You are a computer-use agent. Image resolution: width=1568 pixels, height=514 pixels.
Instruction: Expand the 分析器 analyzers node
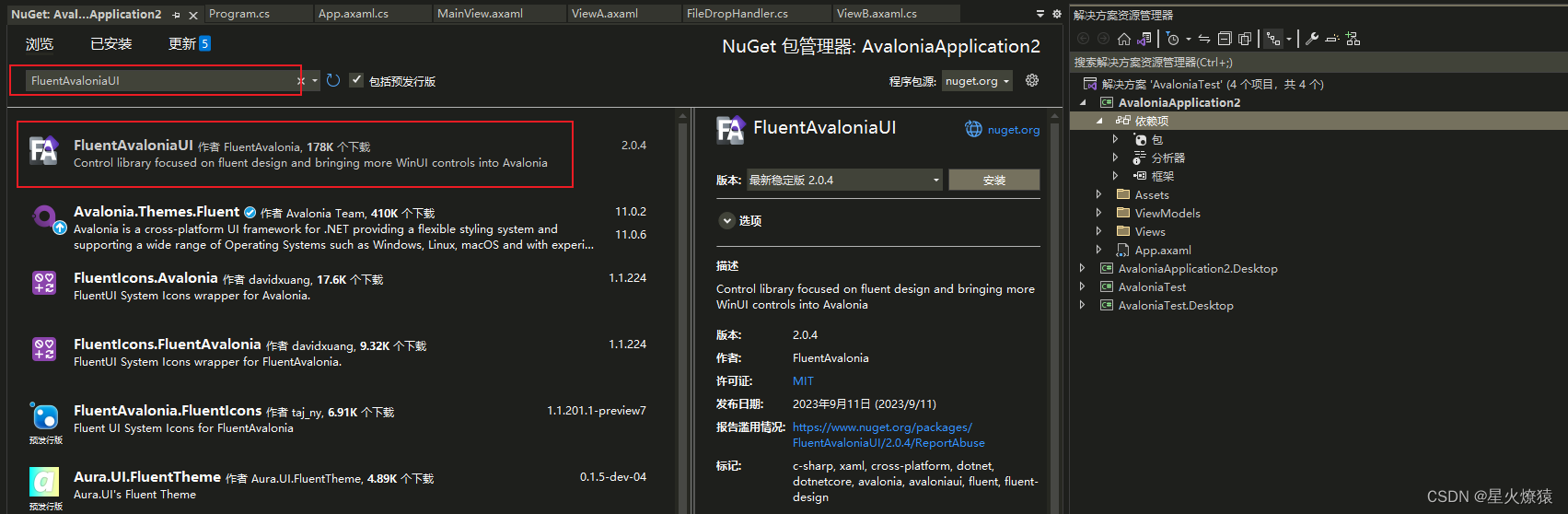tap(1115, 158)
